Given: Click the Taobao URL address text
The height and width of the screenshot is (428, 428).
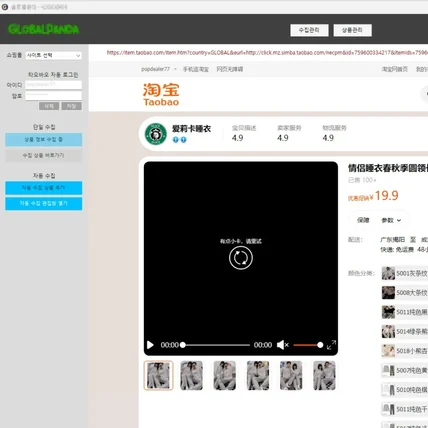Looking at the screenshot, I should pos(267,52).
